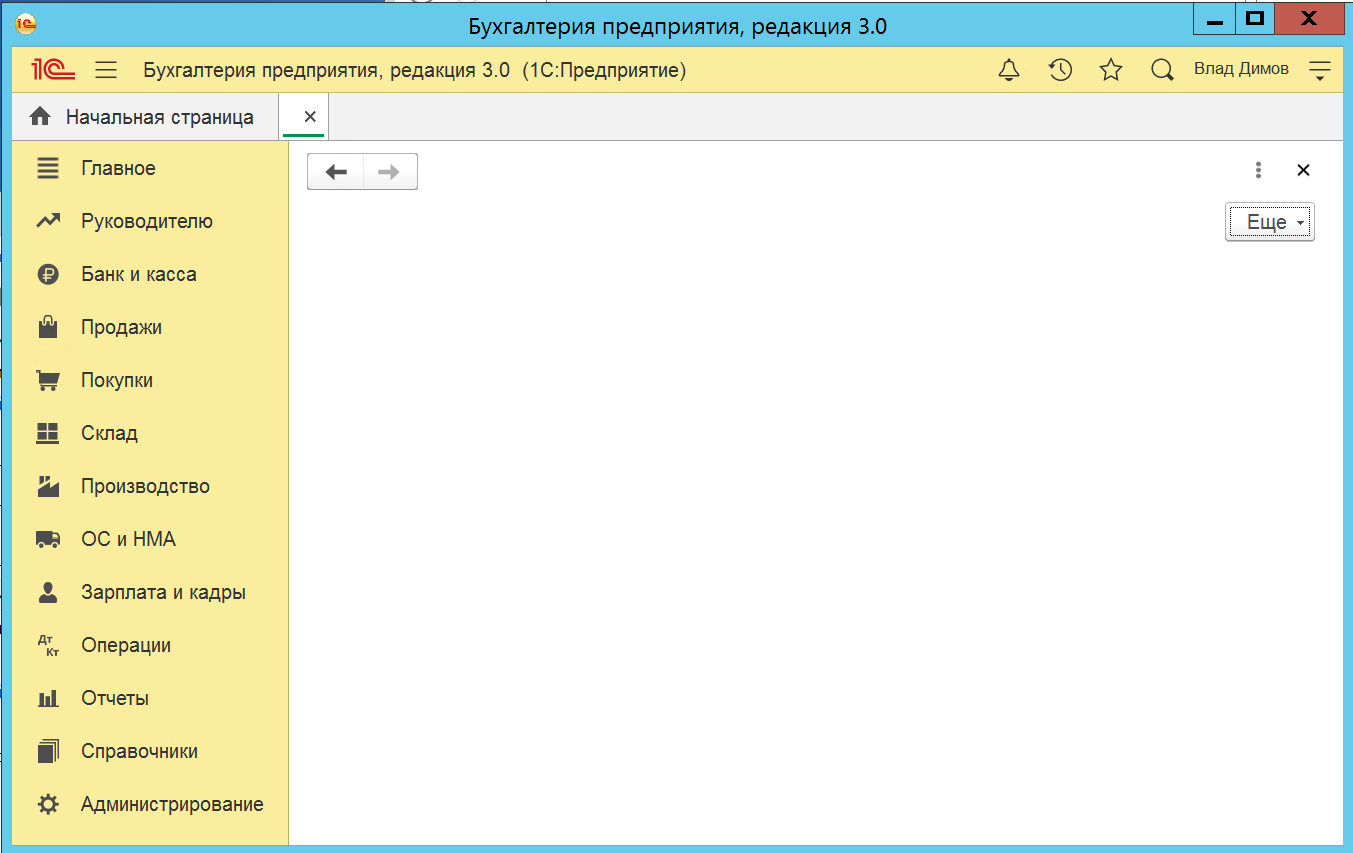Viewport: 1353px width, 853px height.
Task: Click Склад boxes icon
Action: coord(48,433)
